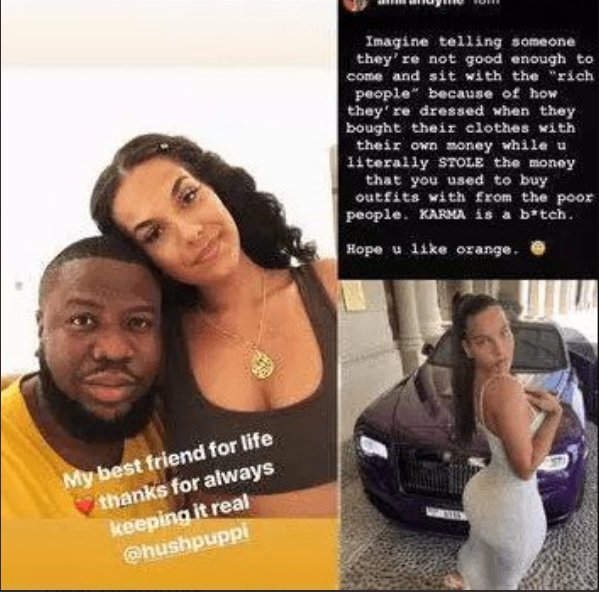The image size is (599, 592).
Task: Click the 'My best friend for life' caption
Action: pos(168,460)
